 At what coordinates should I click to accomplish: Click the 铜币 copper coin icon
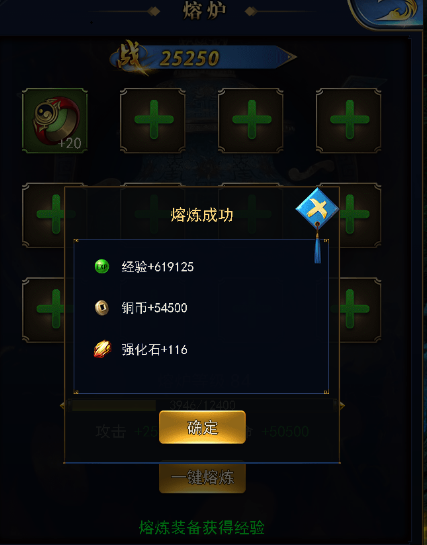point(102,308)
